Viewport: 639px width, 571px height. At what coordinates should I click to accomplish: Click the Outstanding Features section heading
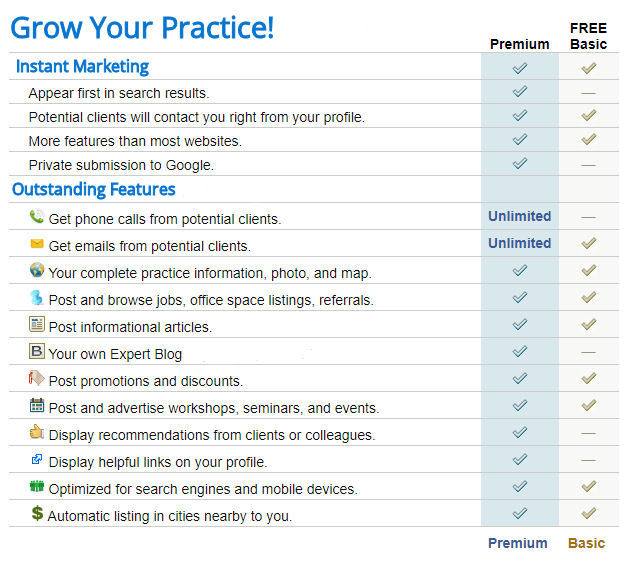point(94,190)
